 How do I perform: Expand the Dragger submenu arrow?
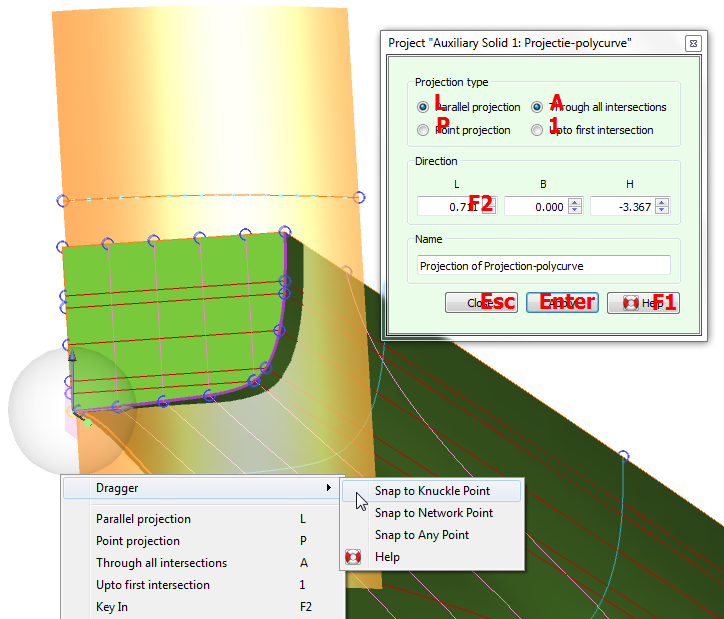328,488
